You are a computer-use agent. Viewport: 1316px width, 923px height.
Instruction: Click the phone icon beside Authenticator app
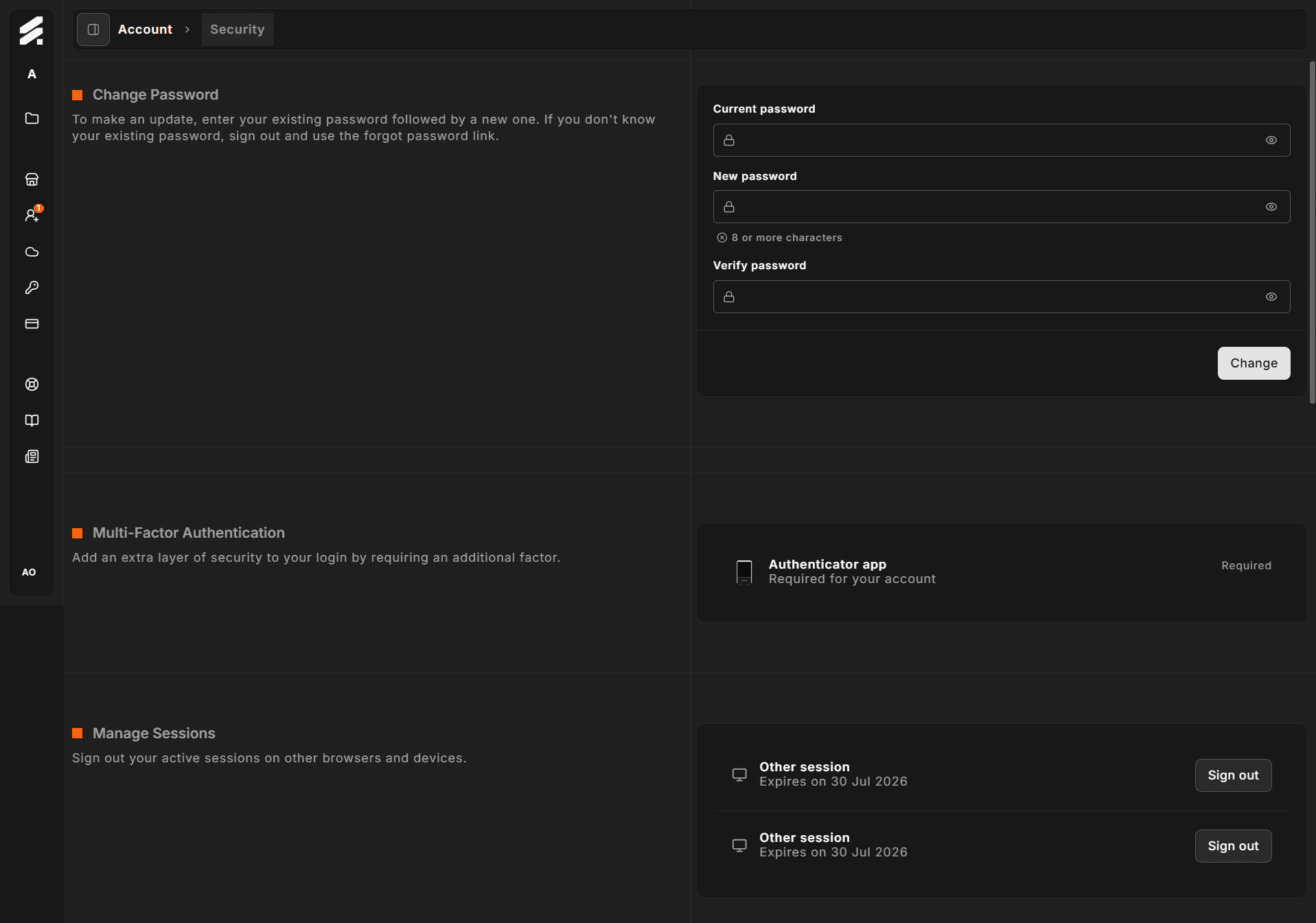pyautogui.click(x=744, y=571)
